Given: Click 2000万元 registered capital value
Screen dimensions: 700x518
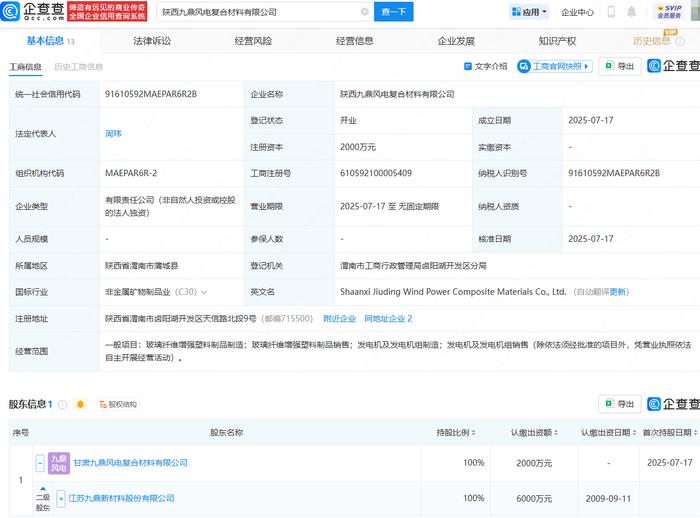Looking at the screenshot, I should point(358,147).
